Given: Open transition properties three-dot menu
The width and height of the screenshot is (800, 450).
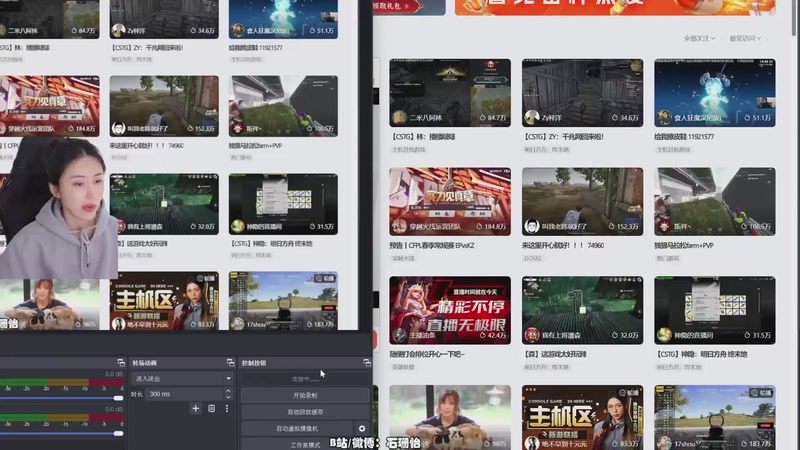Looking at the screenshot, I should [x=227, y=408].
